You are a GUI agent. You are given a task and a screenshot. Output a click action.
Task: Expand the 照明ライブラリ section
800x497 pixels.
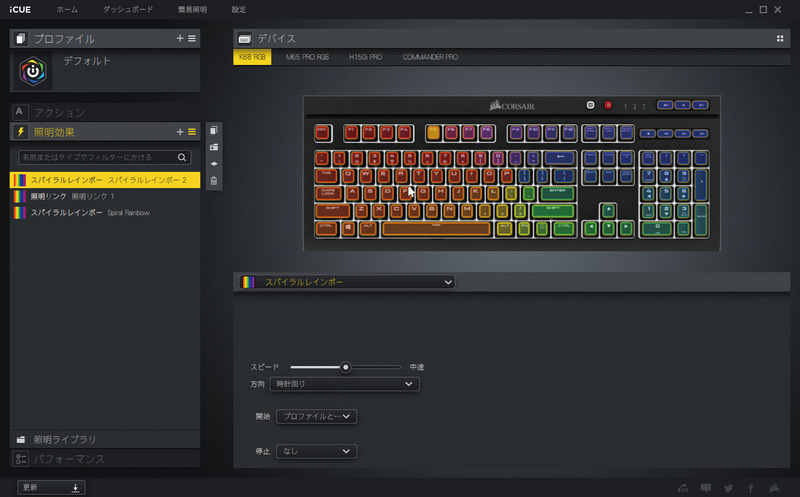pos(105,439)
